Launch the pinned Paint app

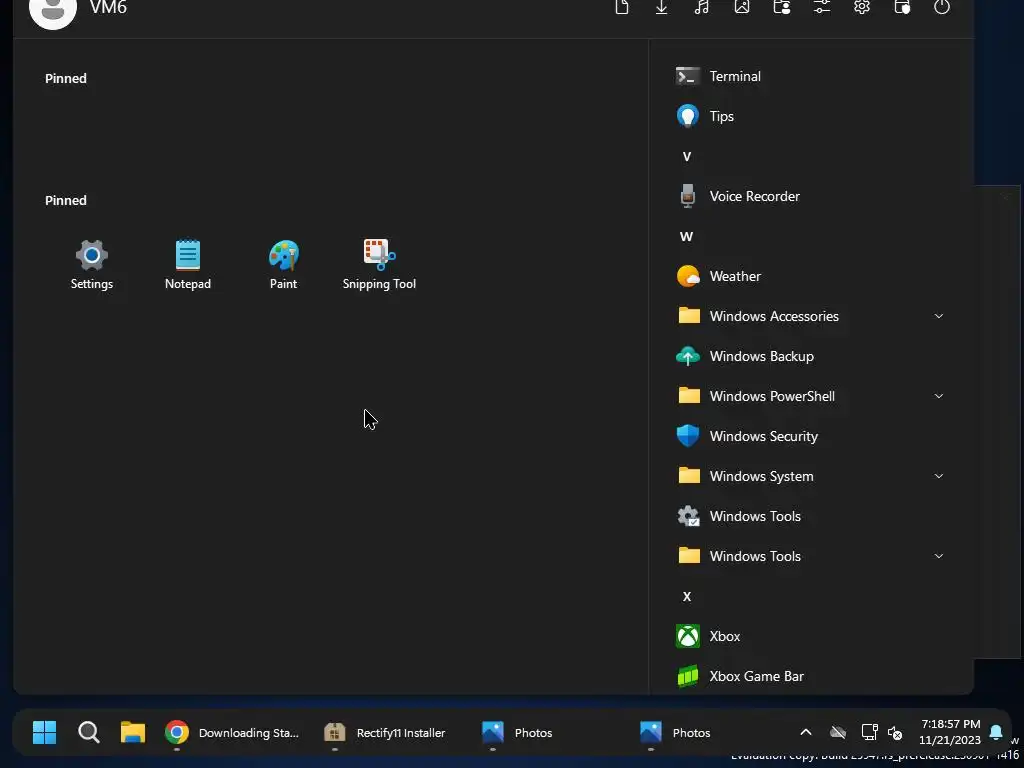(x=283, y=264)
